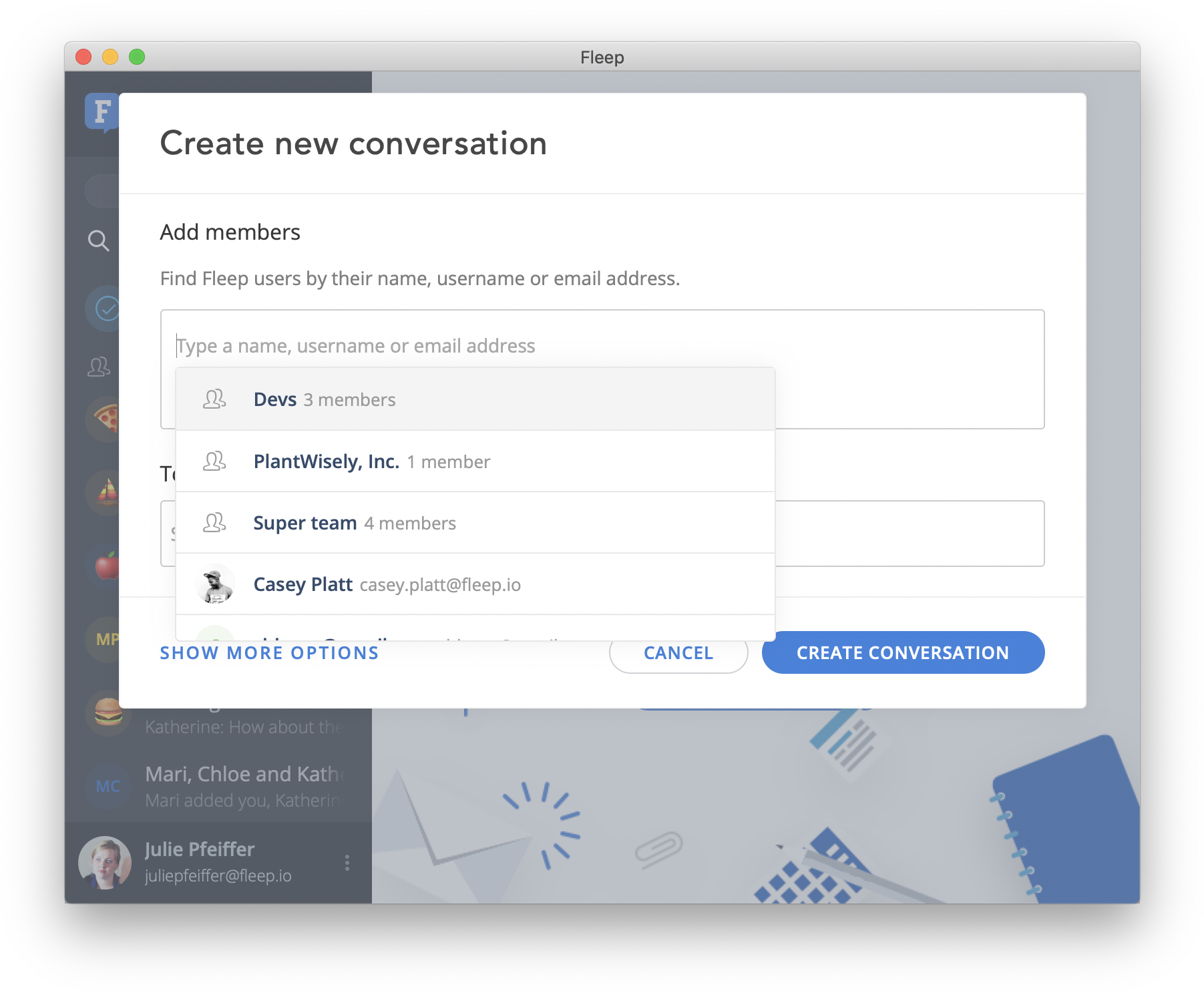Focus the name, username or email input
Image resolution: width=1204 pixels, height=993 pixels.
(602, 346)
